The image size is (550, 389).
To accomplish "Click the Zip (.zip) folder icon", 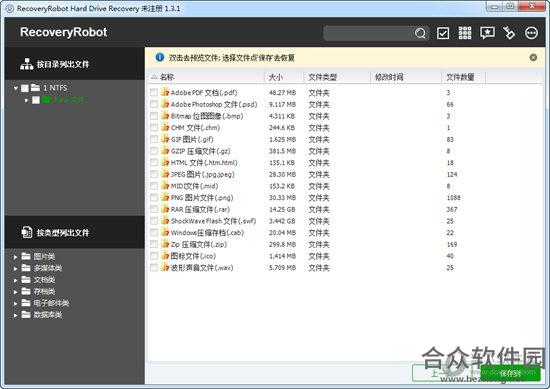I will [x=165, y=244].
